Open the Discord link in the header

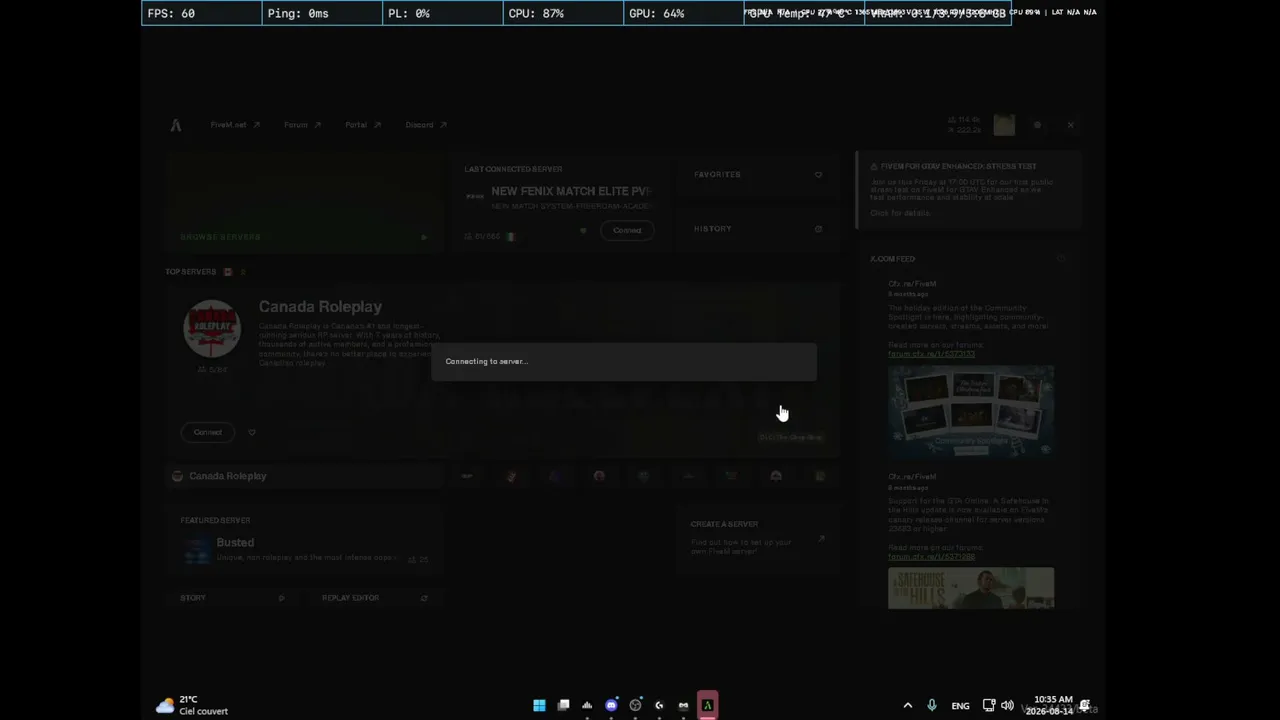(426, 125)
